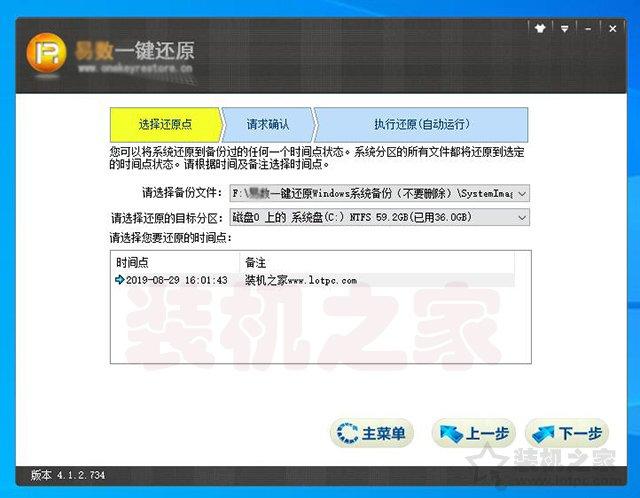Click the orange application logo

[x=46, y=53]
